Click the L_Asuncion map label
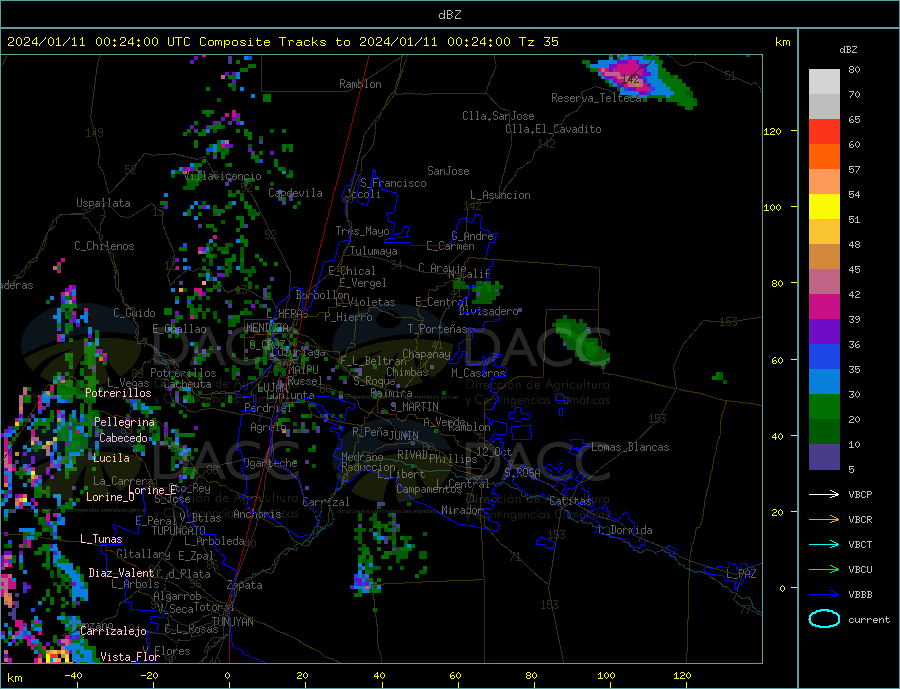This screenshot has width=900, height=689. (501, 195)
